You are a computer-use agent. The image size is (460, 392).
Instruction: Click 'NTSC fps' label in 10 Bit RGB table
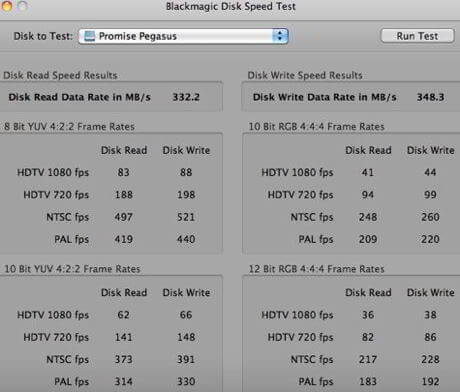(312, 217)
